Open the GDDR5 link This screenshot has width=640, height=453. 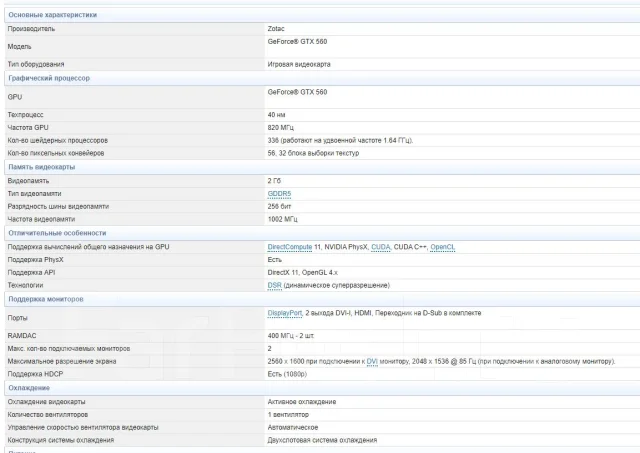click(x=279, y=193)
